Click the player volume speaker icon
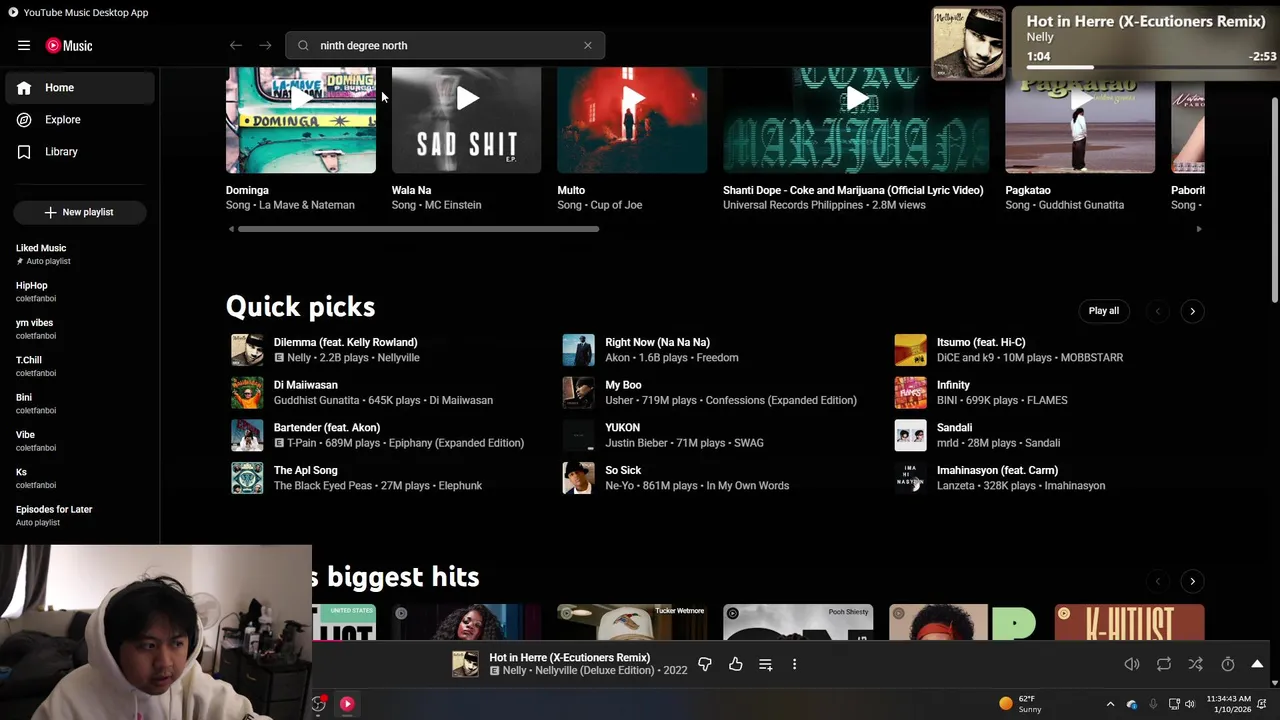 [1132, 664]
